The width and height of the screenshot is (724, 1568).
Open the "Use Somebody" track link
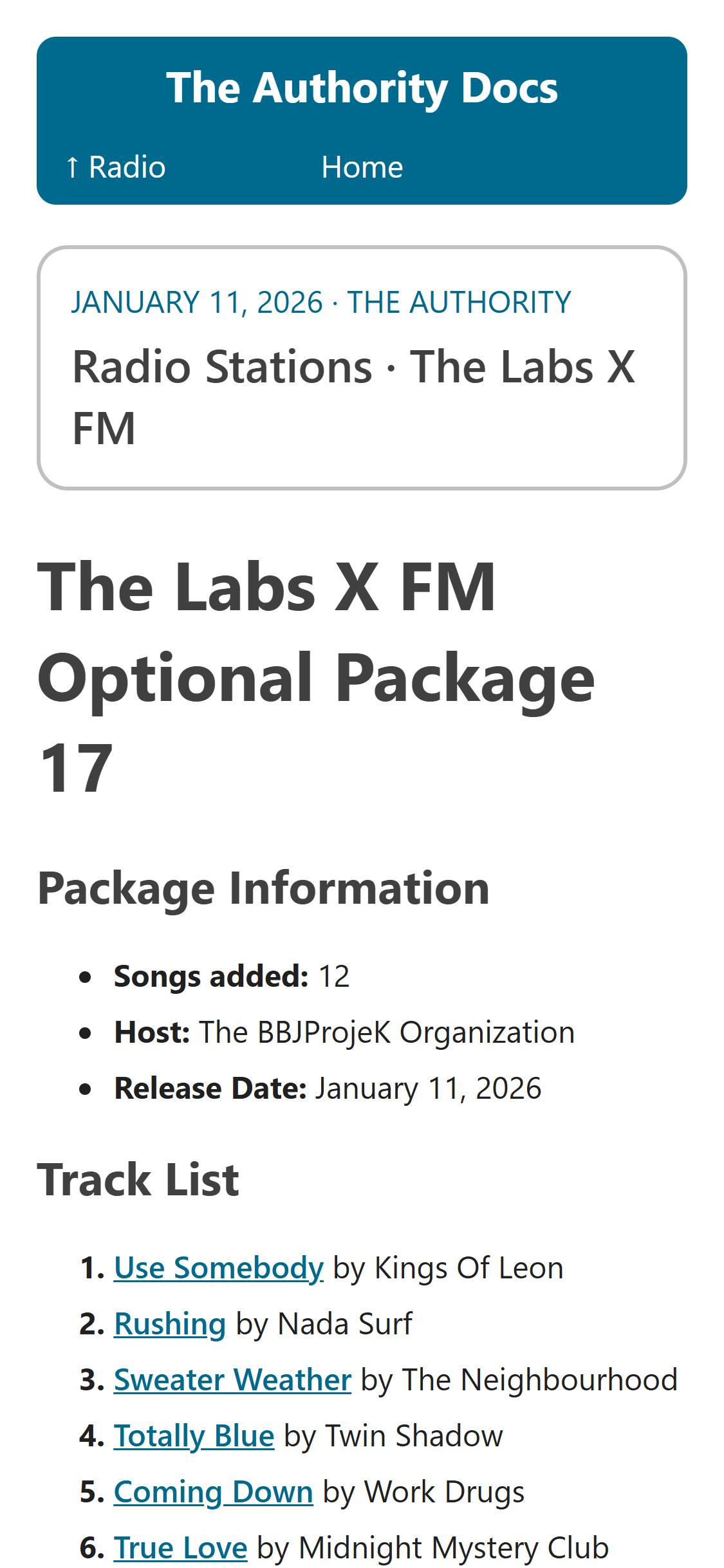pos(218,1268)
